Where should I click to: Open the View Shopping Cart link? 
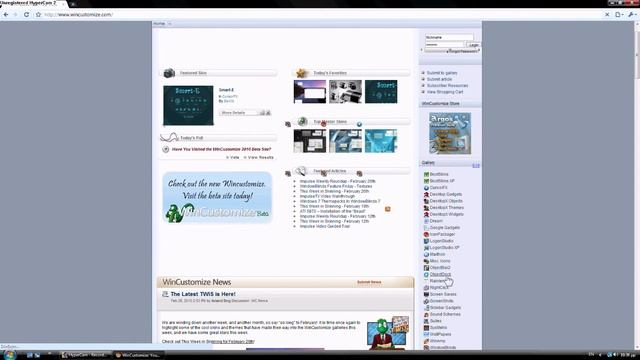pos(445,92)
